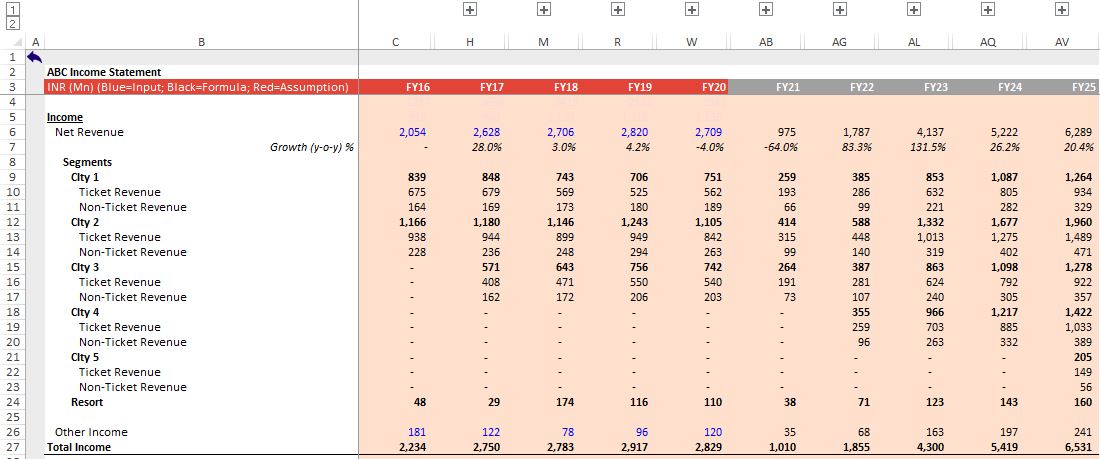The image size is (1100, 459).
Task: Click the City 4 row label
Action: 85,312
